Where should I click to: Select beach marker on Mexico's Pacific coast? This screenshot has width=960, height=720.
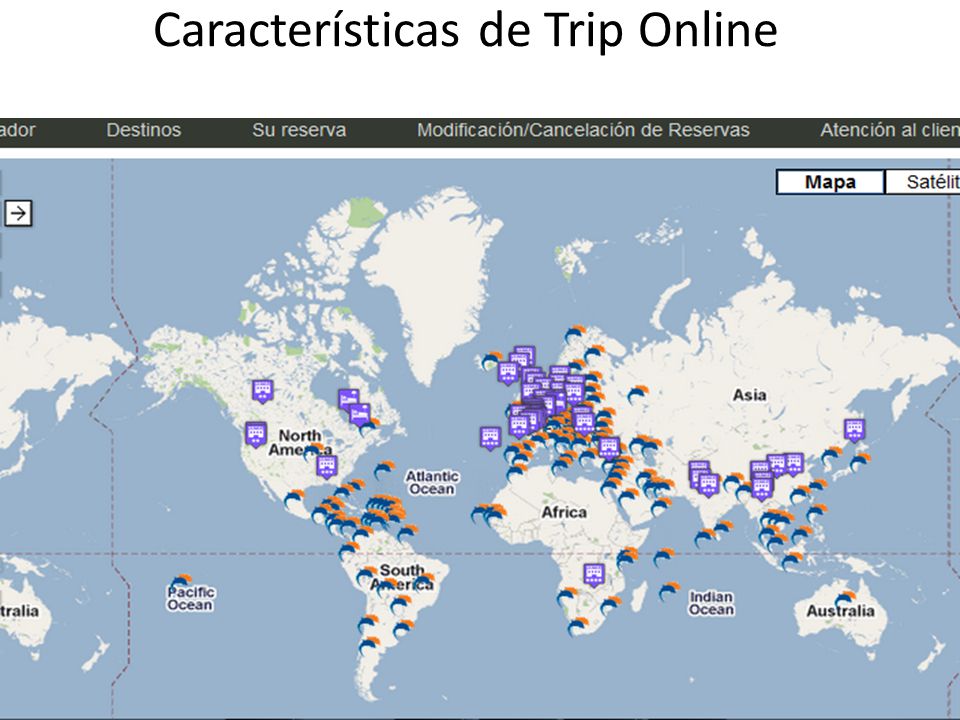tap(294, 498)
